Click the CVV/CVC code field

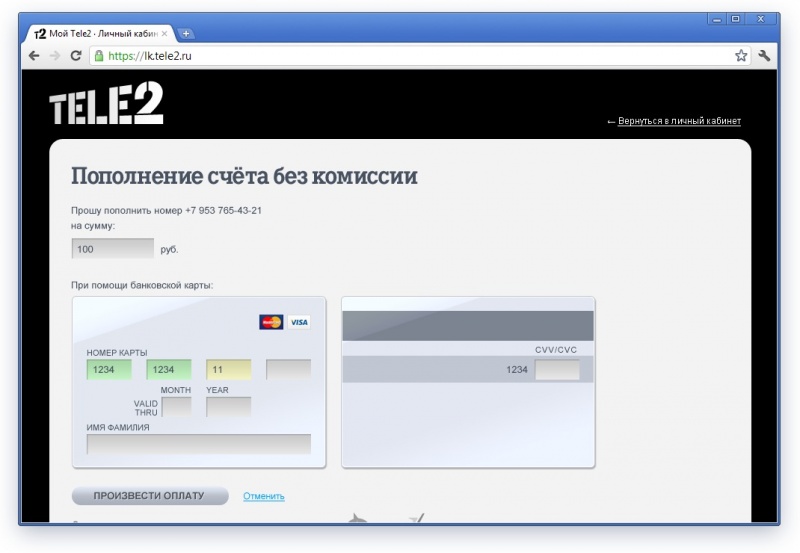click(x=557, y=369)
